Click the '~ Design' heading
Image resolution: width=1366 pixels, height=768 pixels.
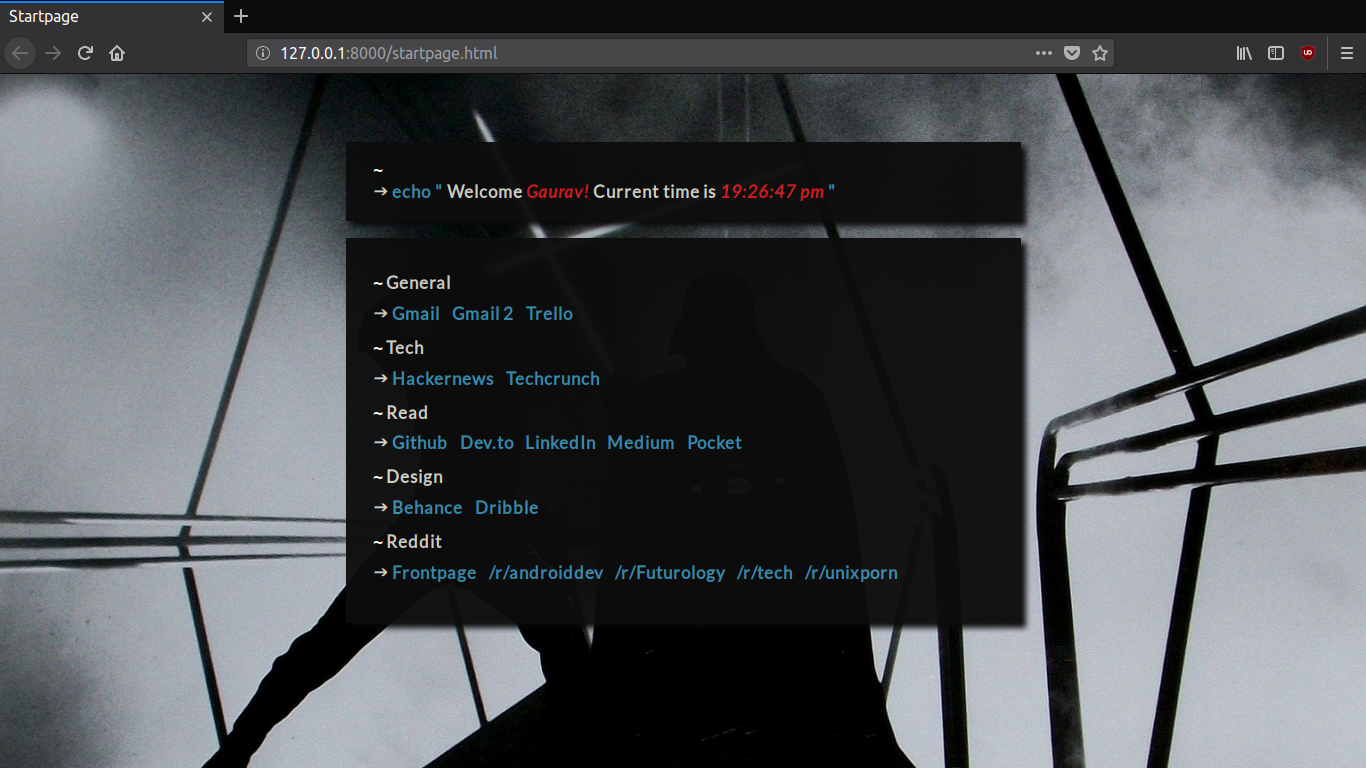pyautogui.click(x=408, y=476)
